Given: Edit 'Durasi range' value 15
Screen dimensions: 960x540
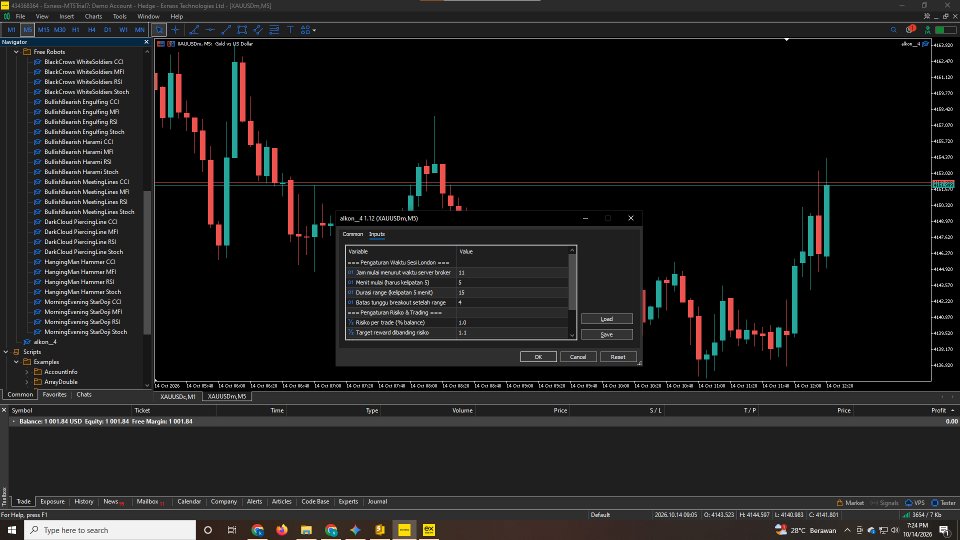Looking at the screenshot, I should tap(512, 293).
